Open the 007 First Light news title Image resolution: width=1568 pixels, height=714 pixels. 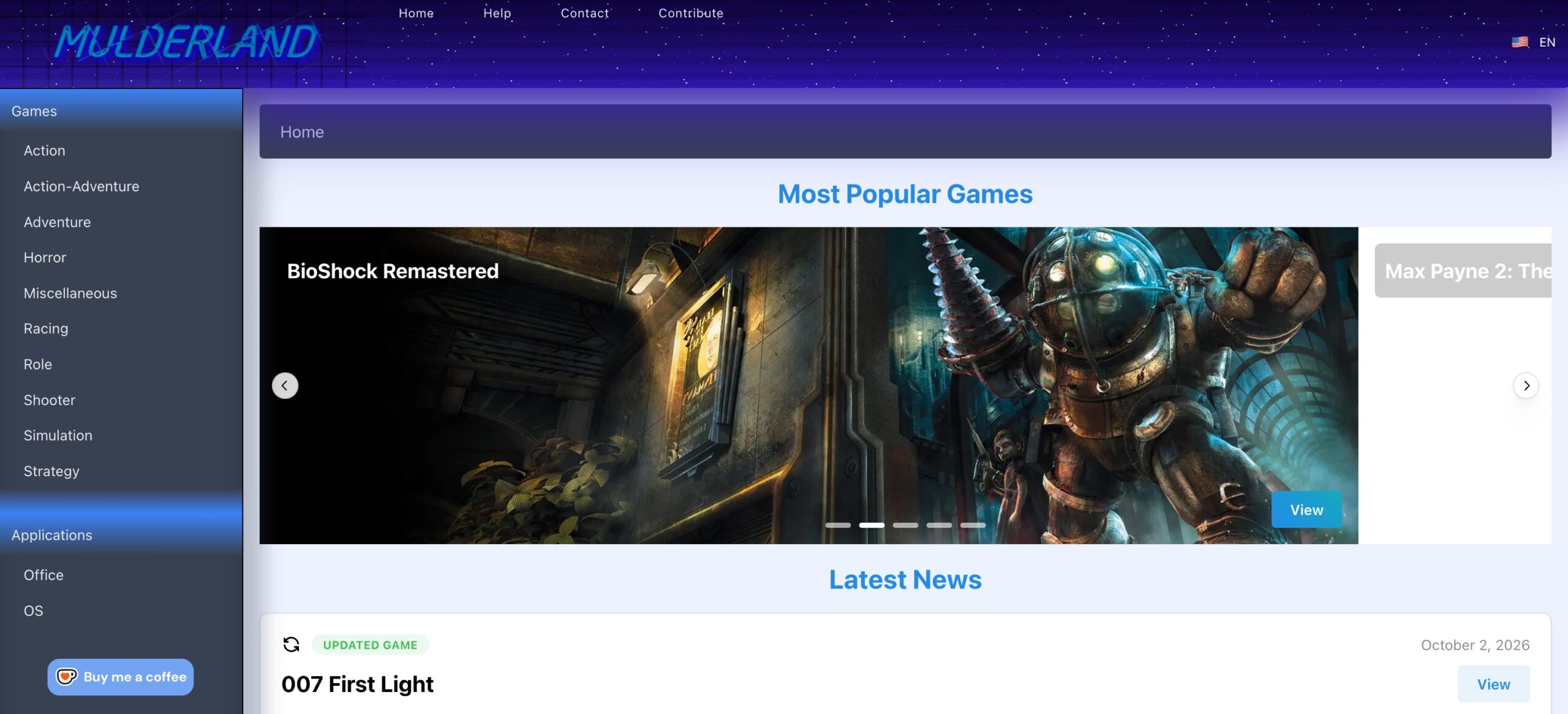pos(357,684)
